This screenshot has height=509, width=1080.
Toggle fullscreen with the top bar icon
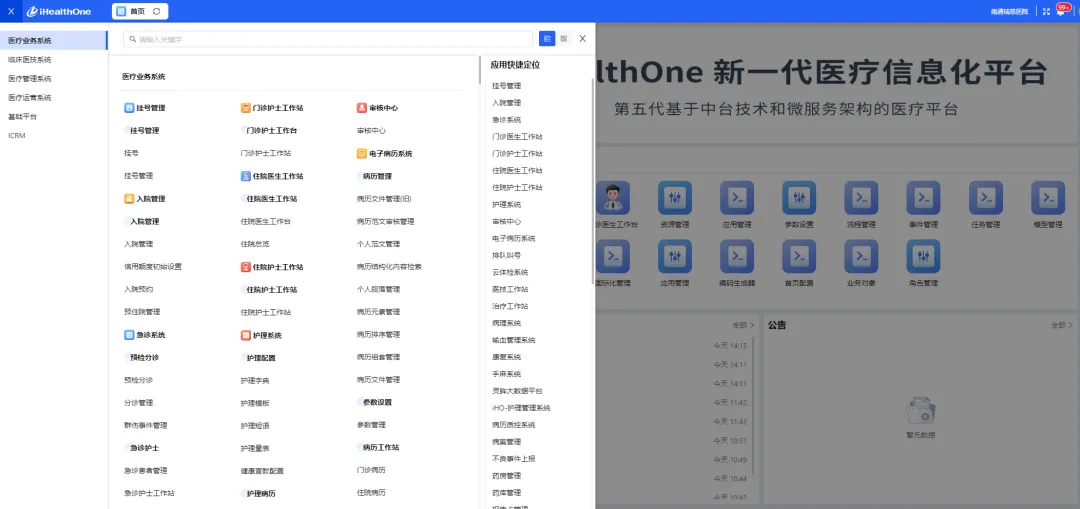pyautogui.click(x=1046, y=11)
